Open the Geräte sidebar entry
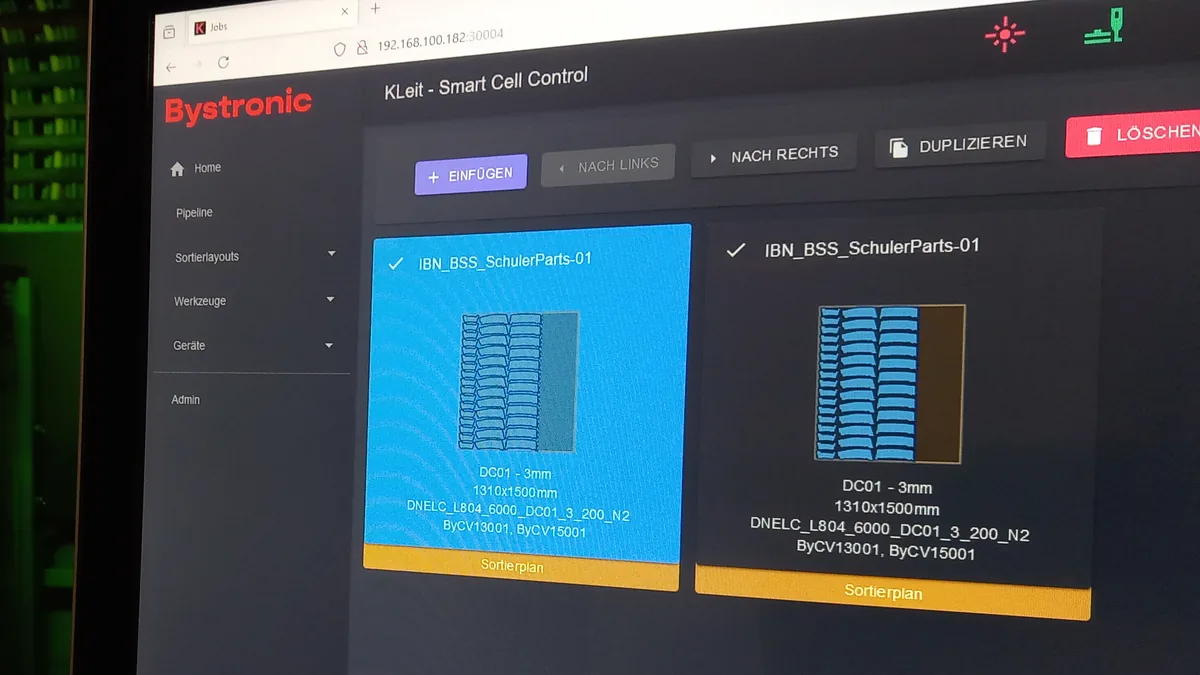The image size is (1200, 675). 189,345
